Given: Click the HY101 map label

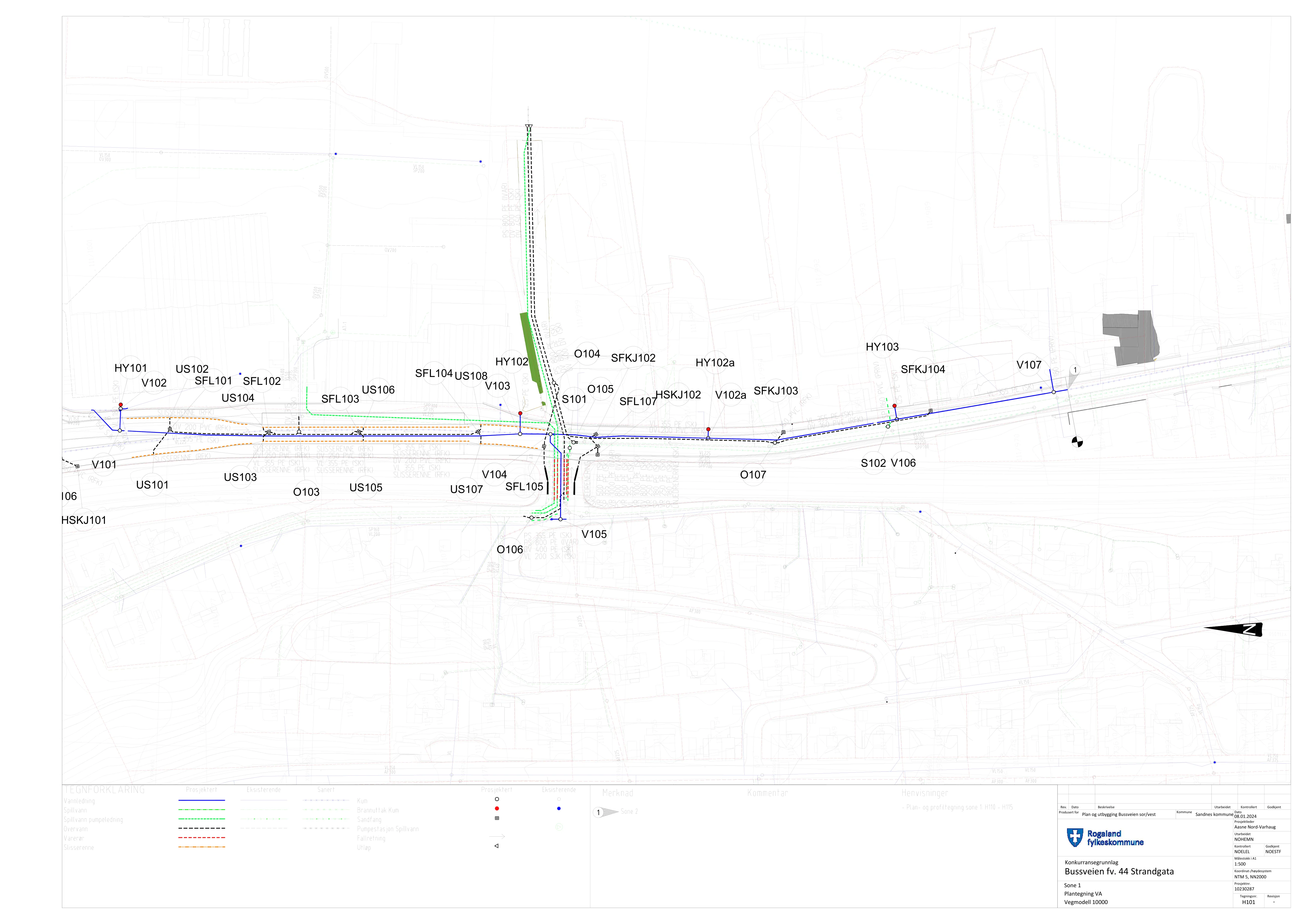Looking at the screenshot, I should [131, 368].
